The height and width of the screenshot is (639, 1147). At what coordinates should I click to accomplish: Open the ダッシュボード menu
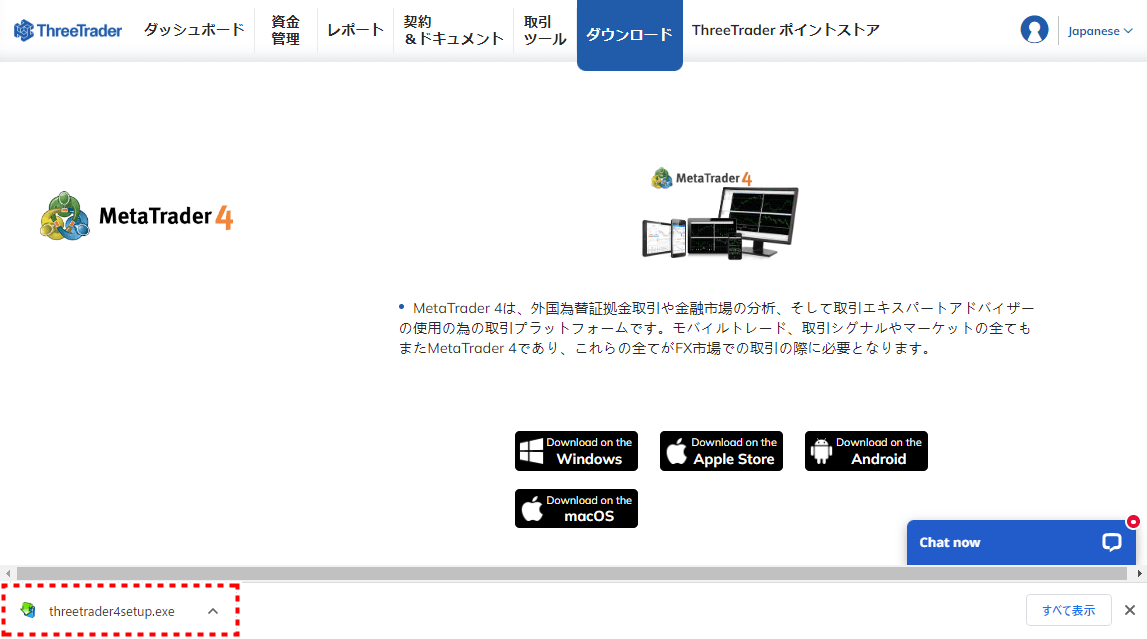click(194, 30)
